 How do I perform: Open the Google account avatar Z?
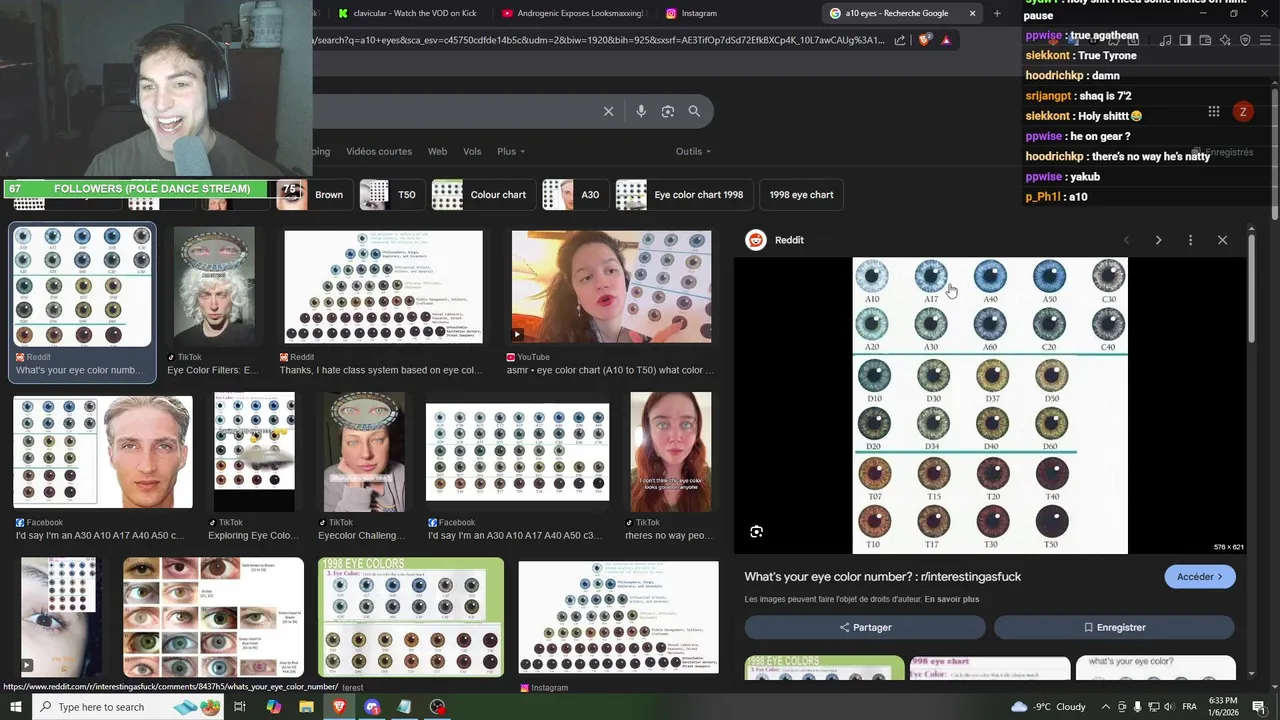click(1243, 112)
